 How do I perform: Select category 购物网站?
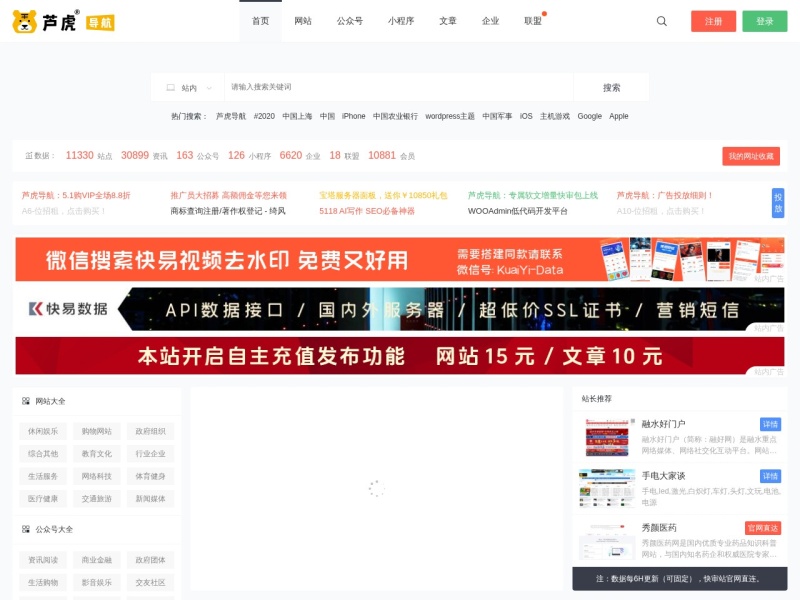pos(96,431)
